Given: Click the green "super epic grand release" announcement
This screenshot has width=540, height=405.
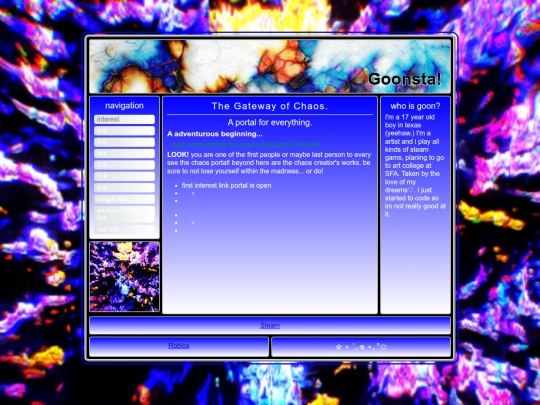Looking at the screenshot, I should (247, 144).
